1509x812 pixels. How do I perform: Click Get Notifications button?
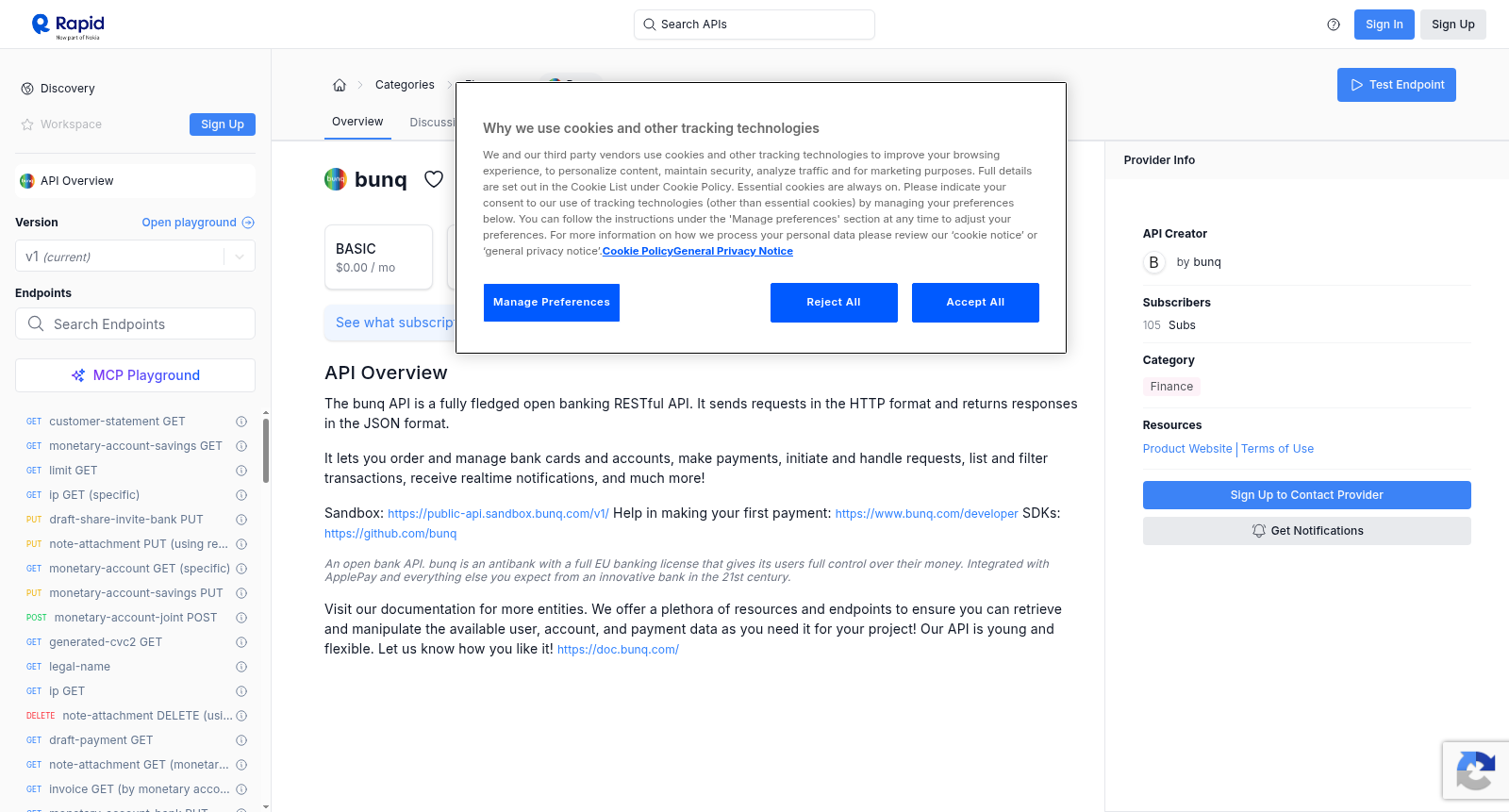pyautogui.click(x=1307, y=531)
